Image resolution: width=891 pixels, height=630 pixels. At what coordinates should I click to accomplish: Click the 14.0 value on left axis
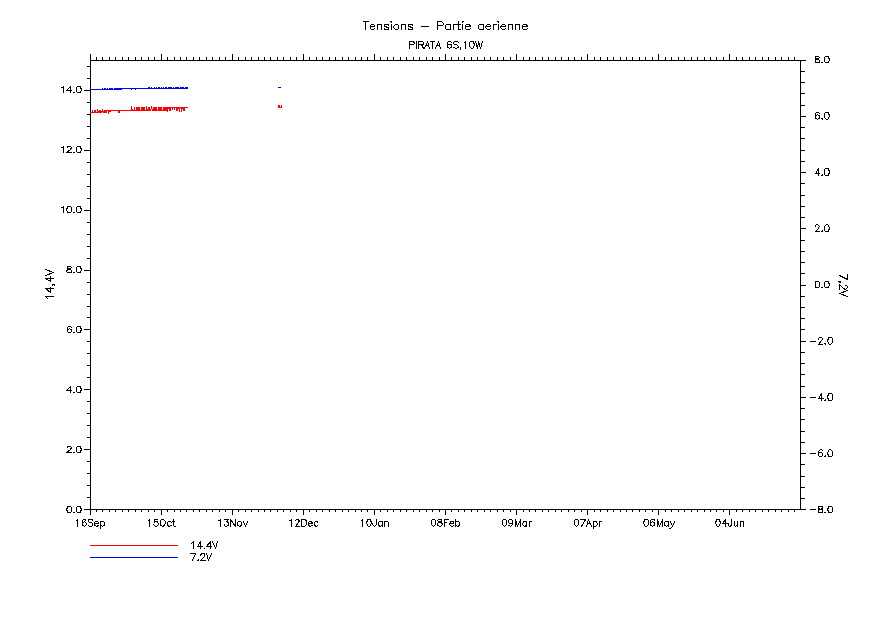(69, 90)
